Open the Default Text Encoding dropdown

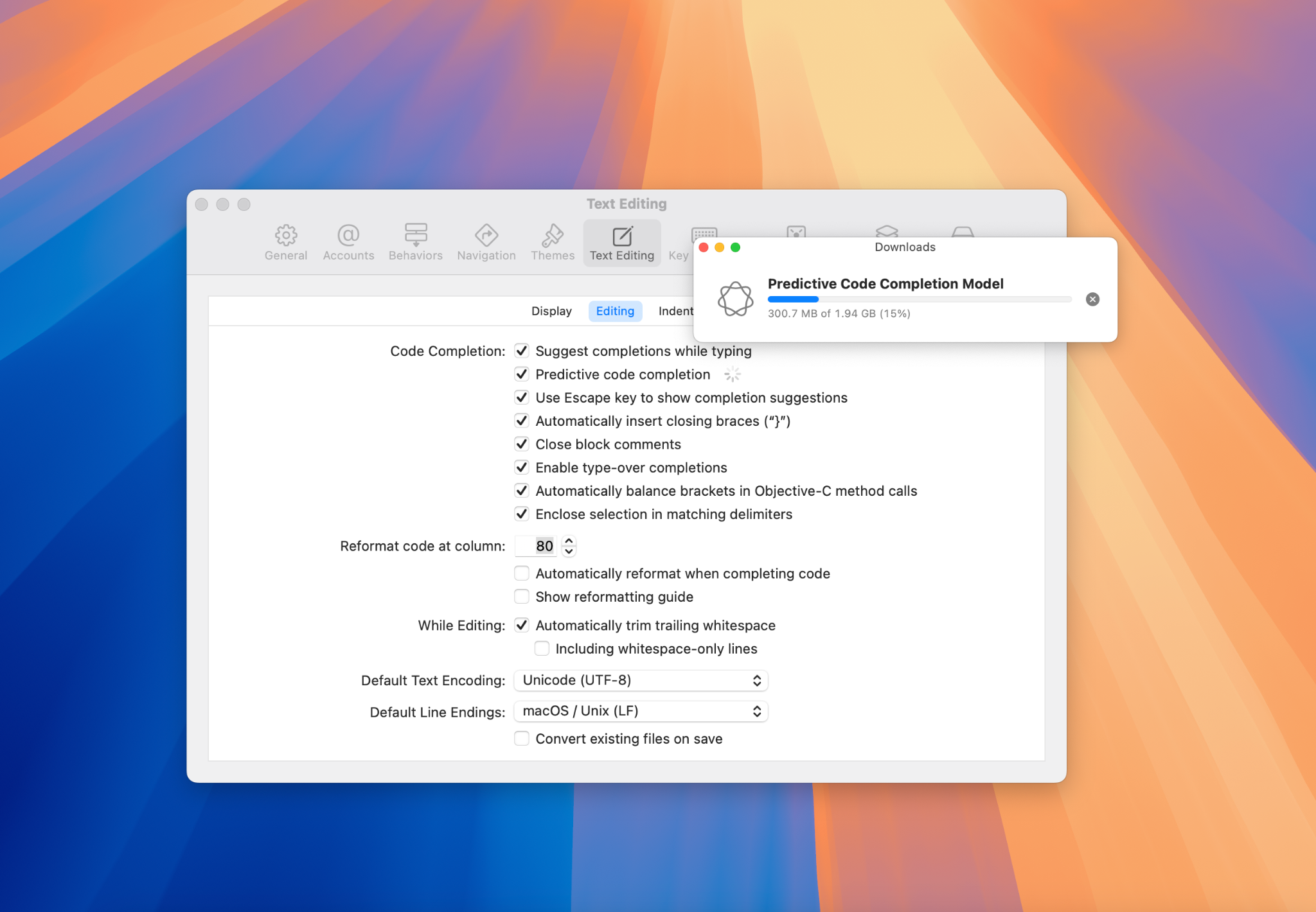point(640,680)
